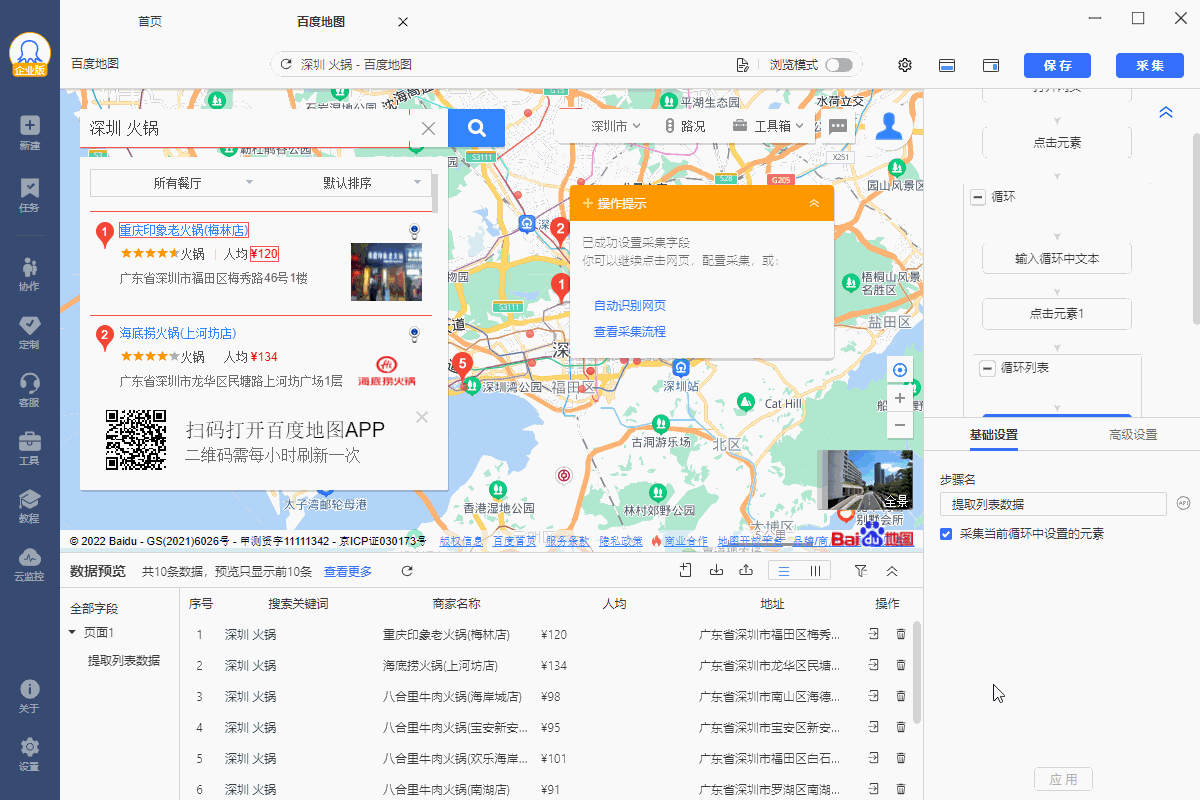Open the 云监控 (Cloud monitor) sidebar icon

[x=29, y=564]
